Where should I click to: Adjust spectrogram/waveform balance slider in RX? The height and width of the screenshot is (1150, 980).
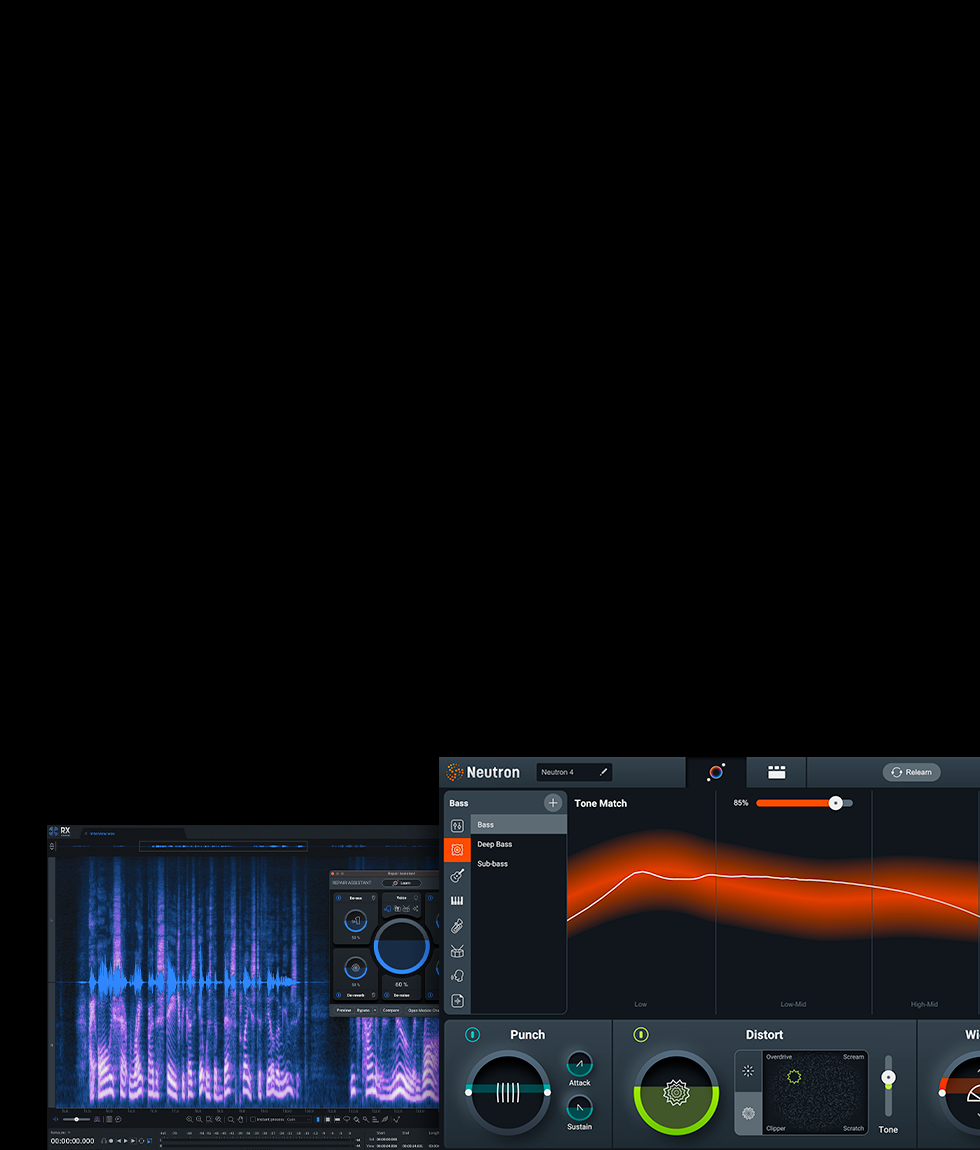pyautogui.click(x=76, y=1119)
